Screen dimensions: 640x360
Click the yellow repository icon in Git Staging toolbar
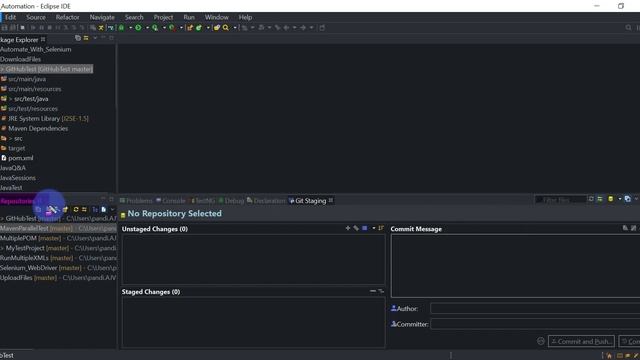(611, 199)
